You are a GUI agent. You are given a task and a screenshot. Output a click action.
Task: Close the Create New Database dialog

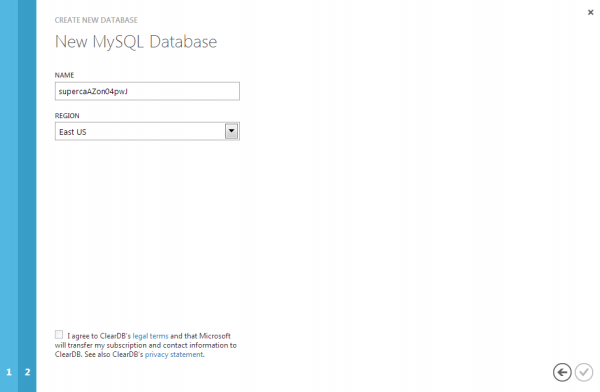pos(590,12)
